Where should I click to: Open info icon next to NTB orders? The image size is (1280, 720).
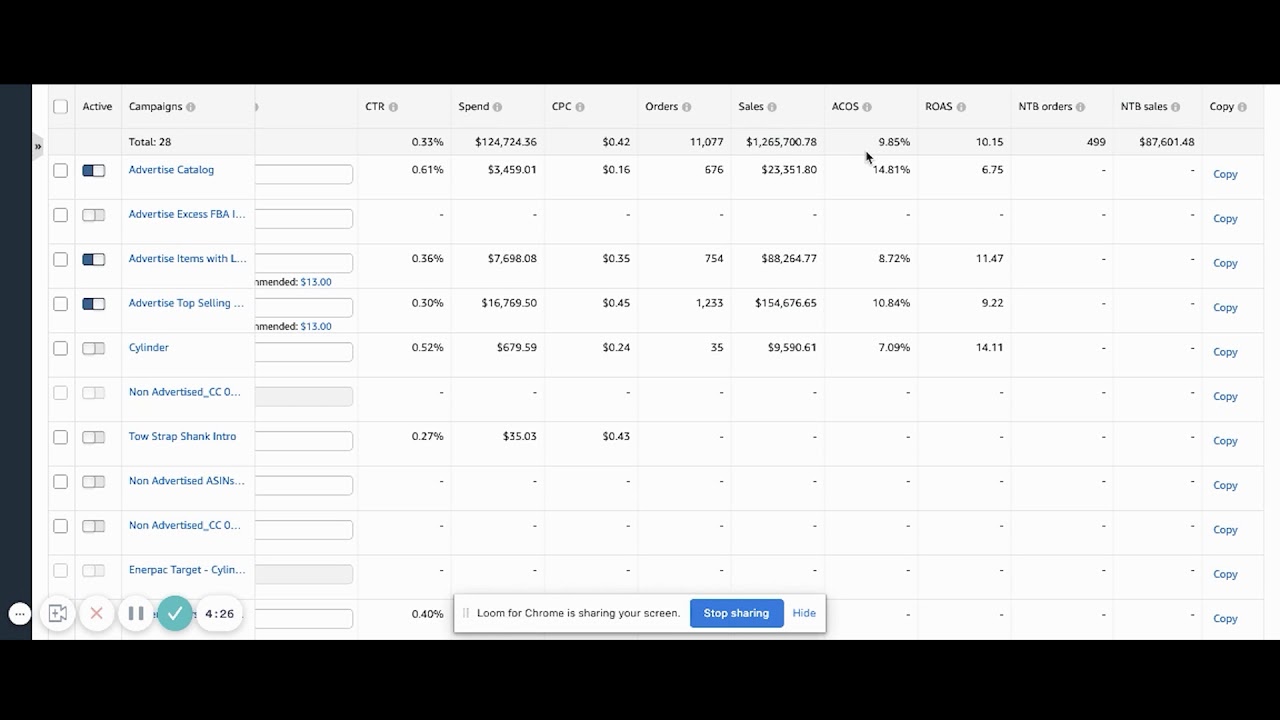click(1081, 107)
